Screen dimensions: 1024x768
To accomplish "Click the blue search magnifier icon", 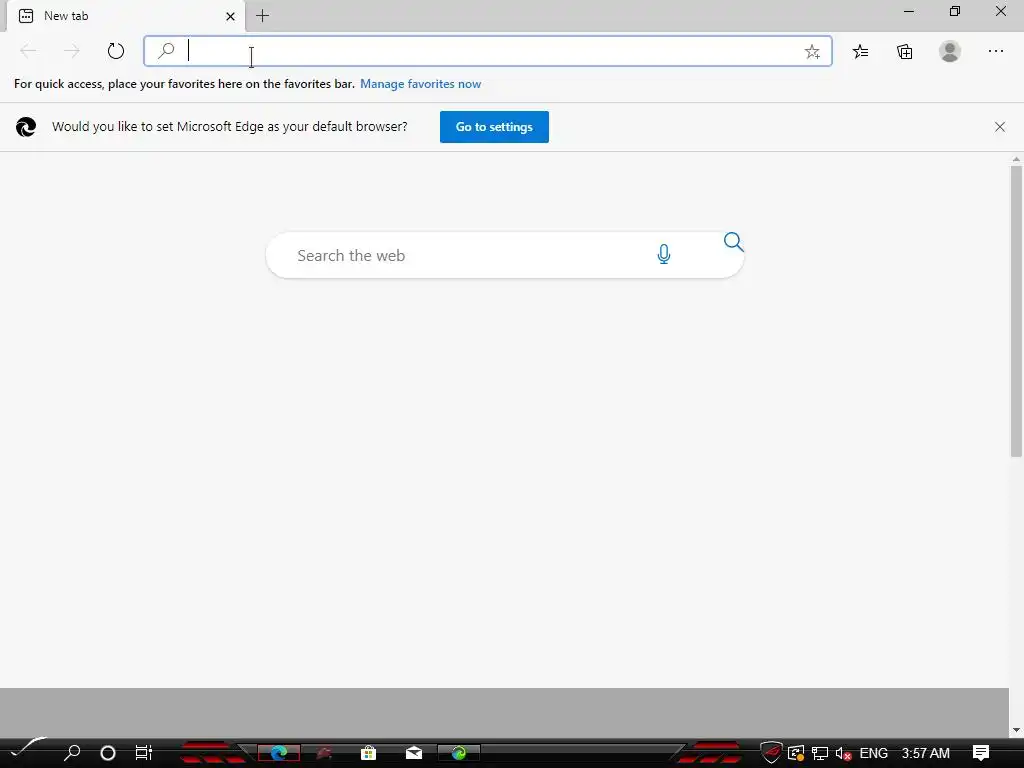I will pyautogui.click(x=733, y=242).
